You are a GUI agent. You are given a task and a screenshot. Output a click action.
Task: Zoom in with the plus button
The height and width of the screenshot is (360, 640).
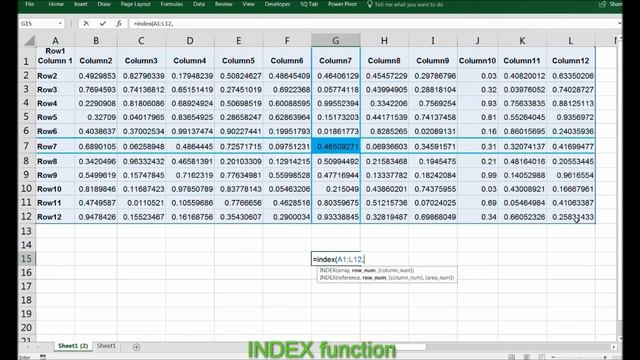(605, 357)
